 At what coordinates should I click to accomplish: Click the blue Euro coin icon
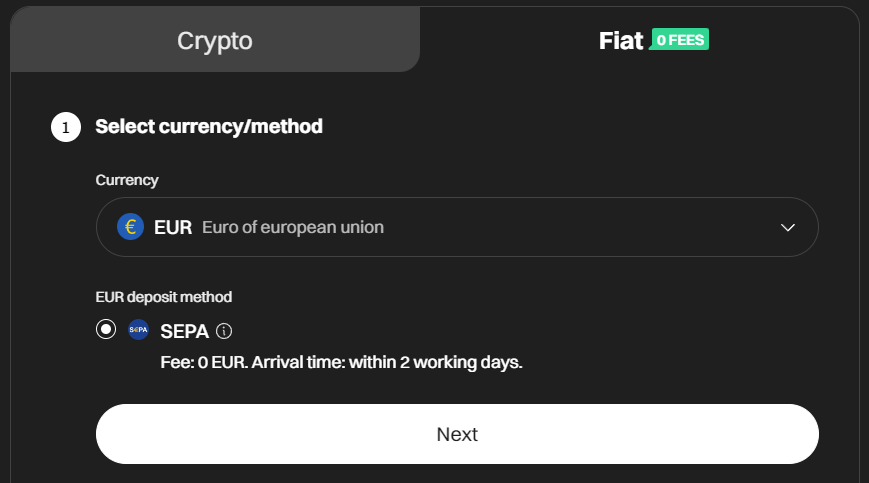click(x=130, y=227)
